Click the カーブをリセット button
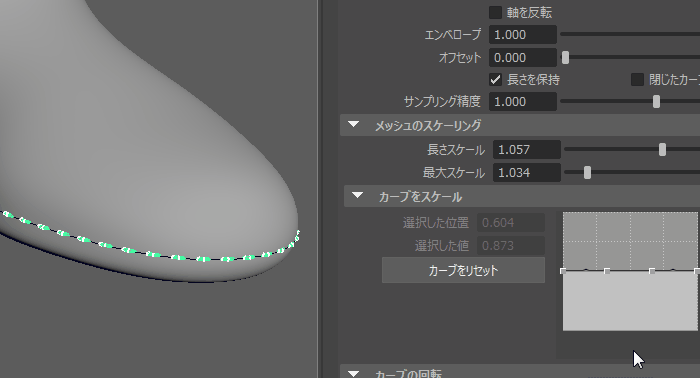Viewport: 700px width, 378px height. [x=463, y=270]
